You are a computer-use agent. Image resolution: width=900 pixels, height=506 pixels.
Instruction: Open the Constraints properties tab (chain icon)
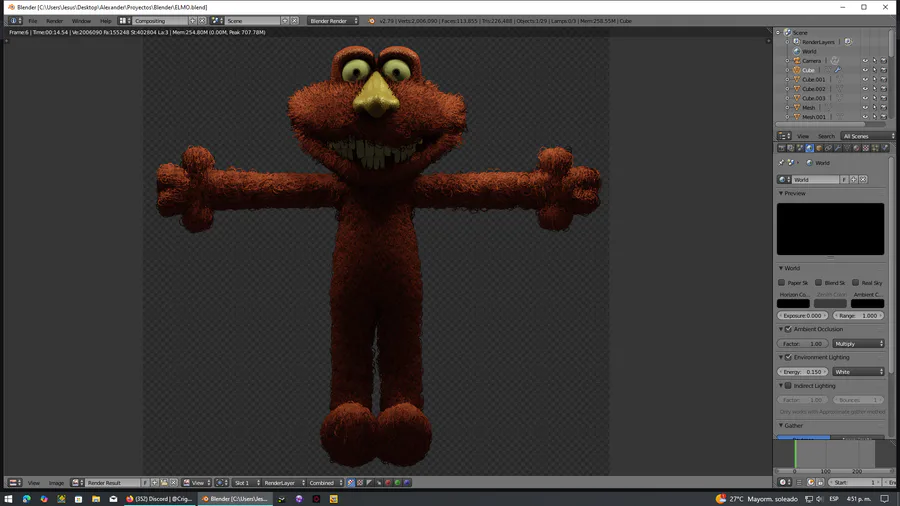[828, 148]
